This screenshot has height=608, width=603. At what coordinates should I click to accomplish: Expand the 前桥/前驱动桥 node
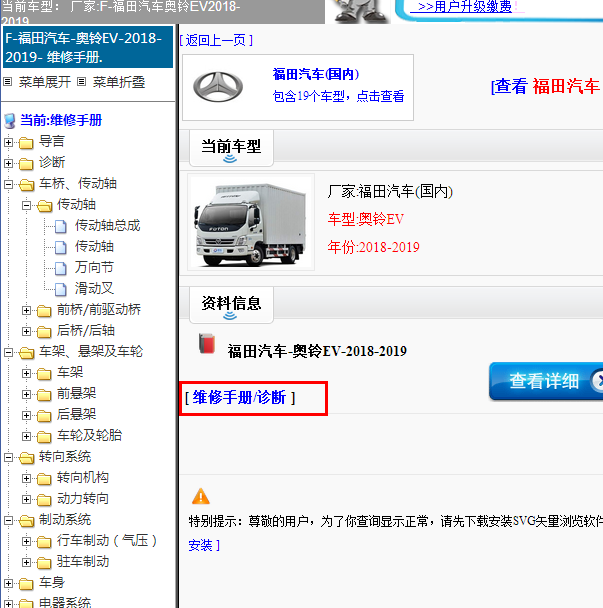click(26, 310)
